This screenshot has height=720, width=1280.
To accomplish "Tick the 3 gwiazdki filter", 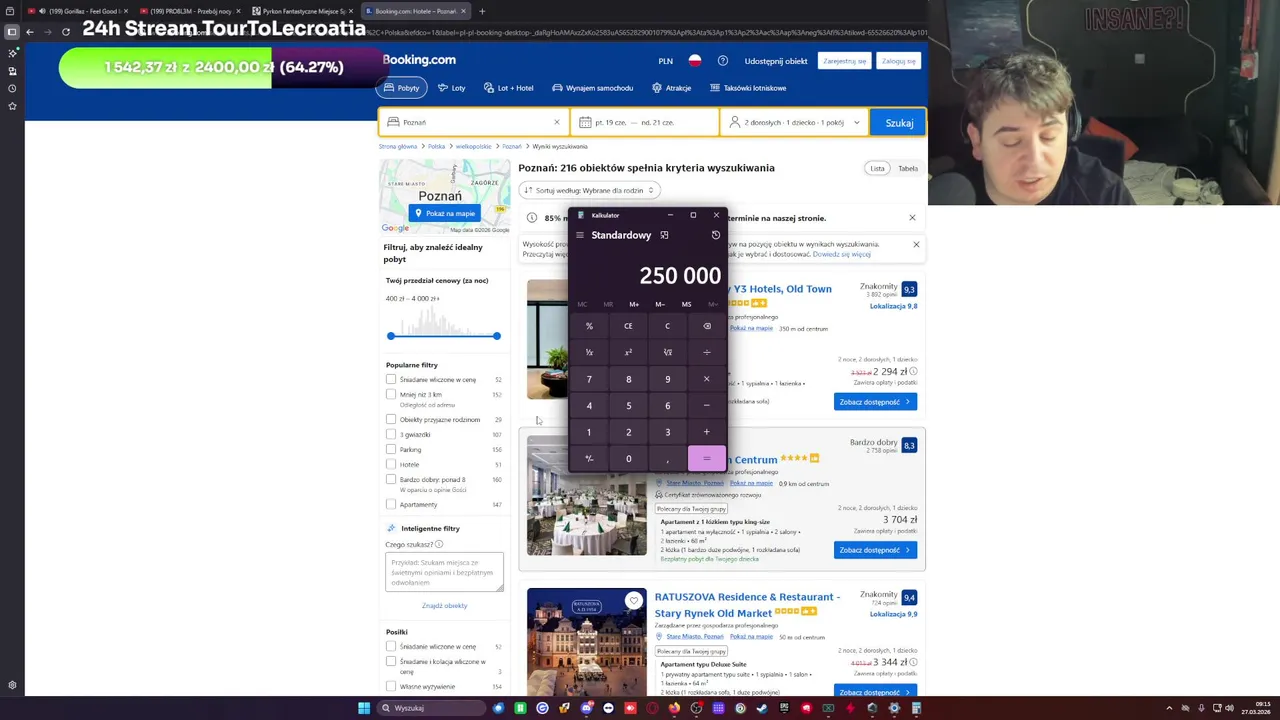I will (x=391, y=434).
